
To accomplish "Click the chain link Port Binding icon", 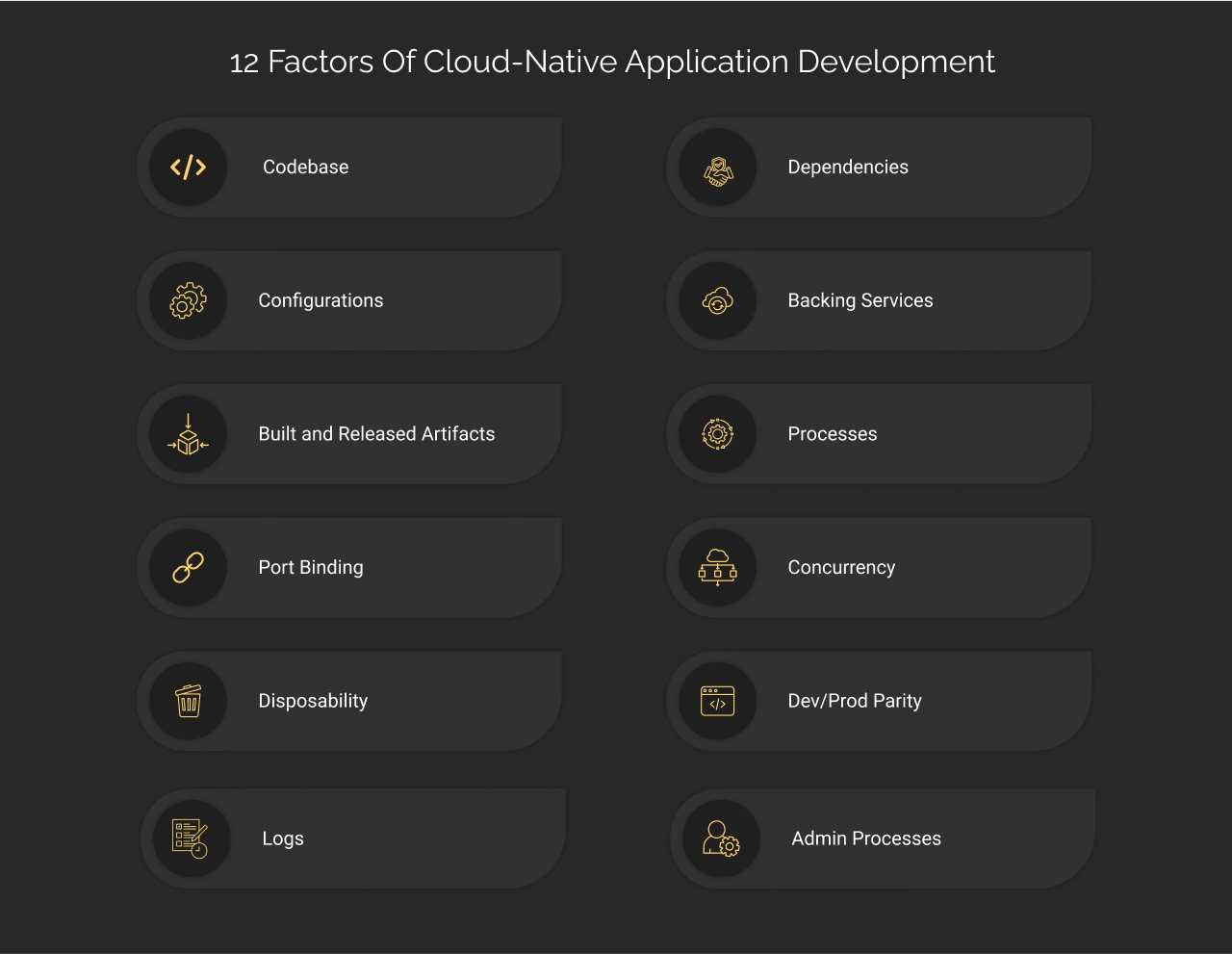I will pyautogui.click(x=189, y=567).
